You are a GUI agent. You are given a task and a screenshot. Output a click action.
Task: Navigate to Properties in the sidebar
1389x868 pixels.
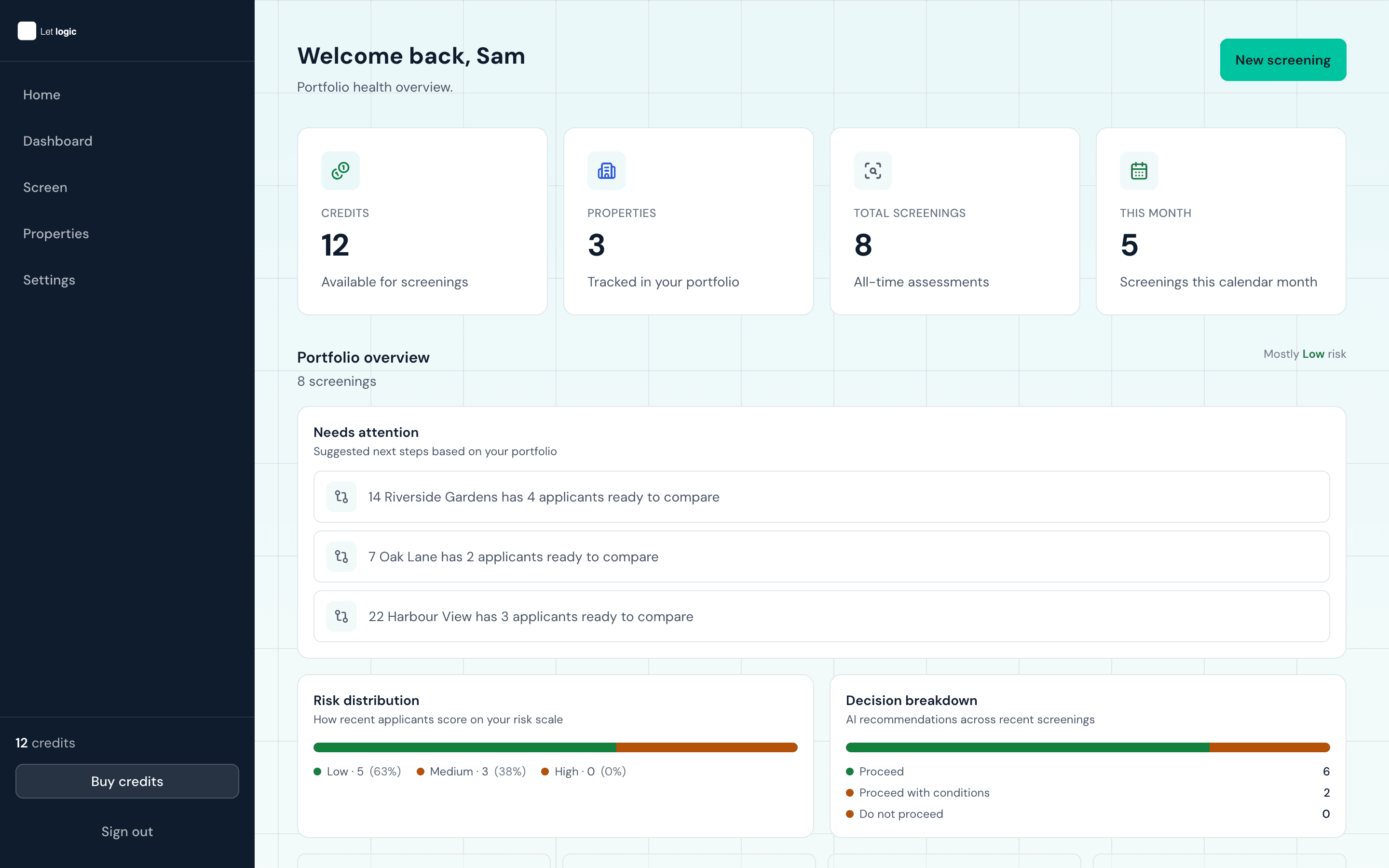56,234
